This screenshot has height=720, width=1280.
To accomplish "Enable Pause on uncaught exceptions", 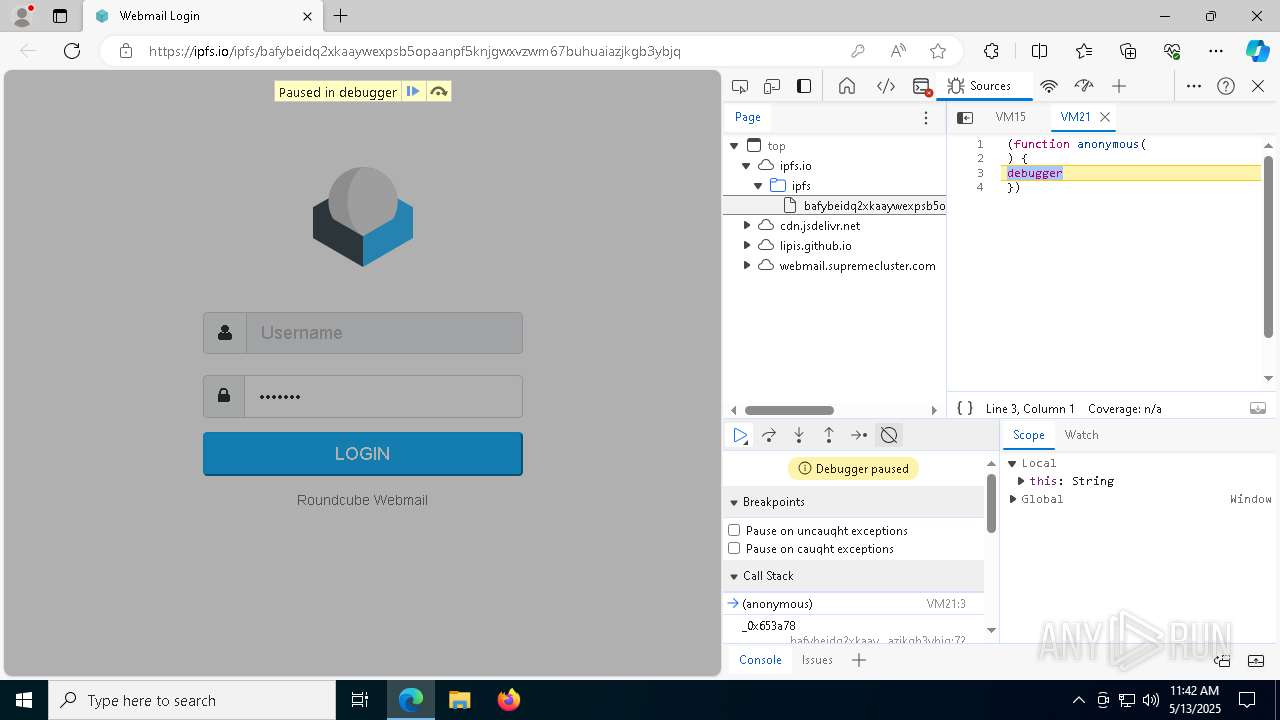I will click(734, 530).
